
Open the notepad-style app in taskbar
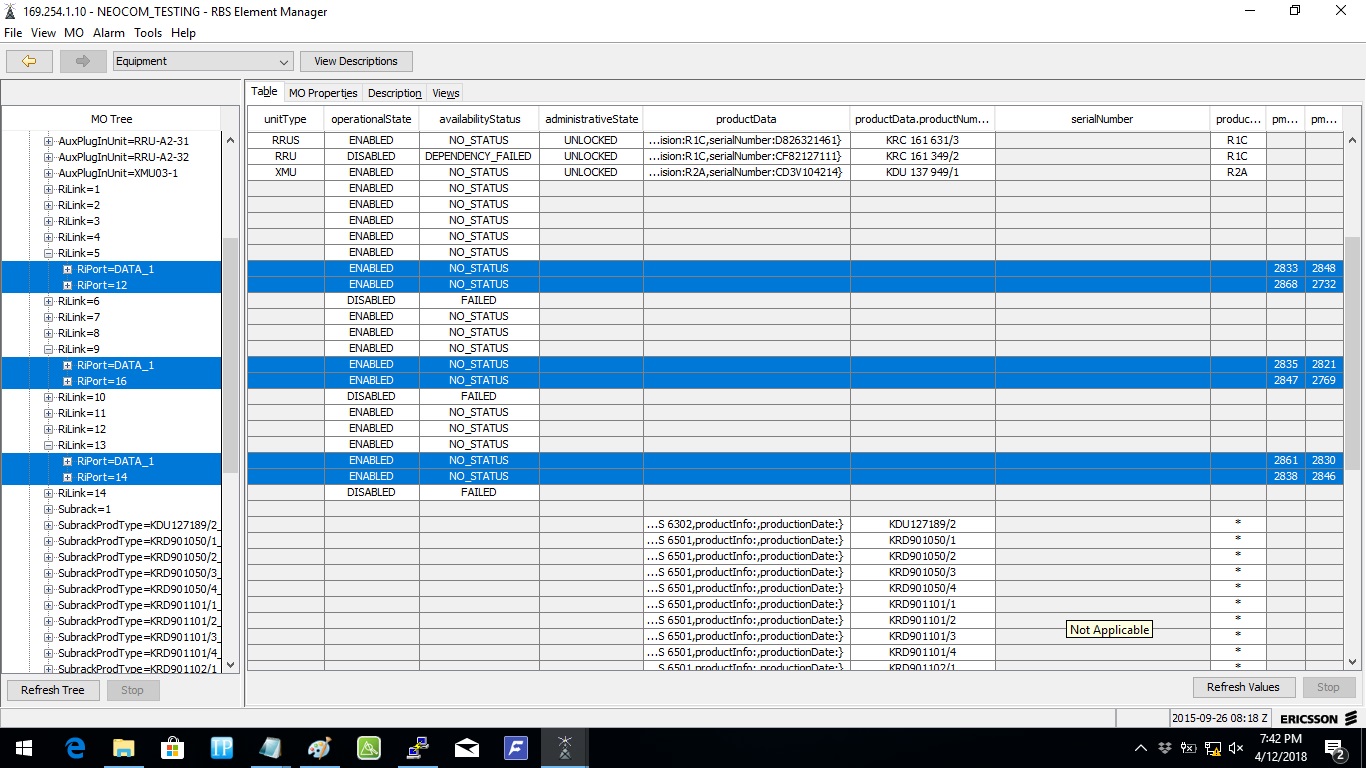pos(271,747)
